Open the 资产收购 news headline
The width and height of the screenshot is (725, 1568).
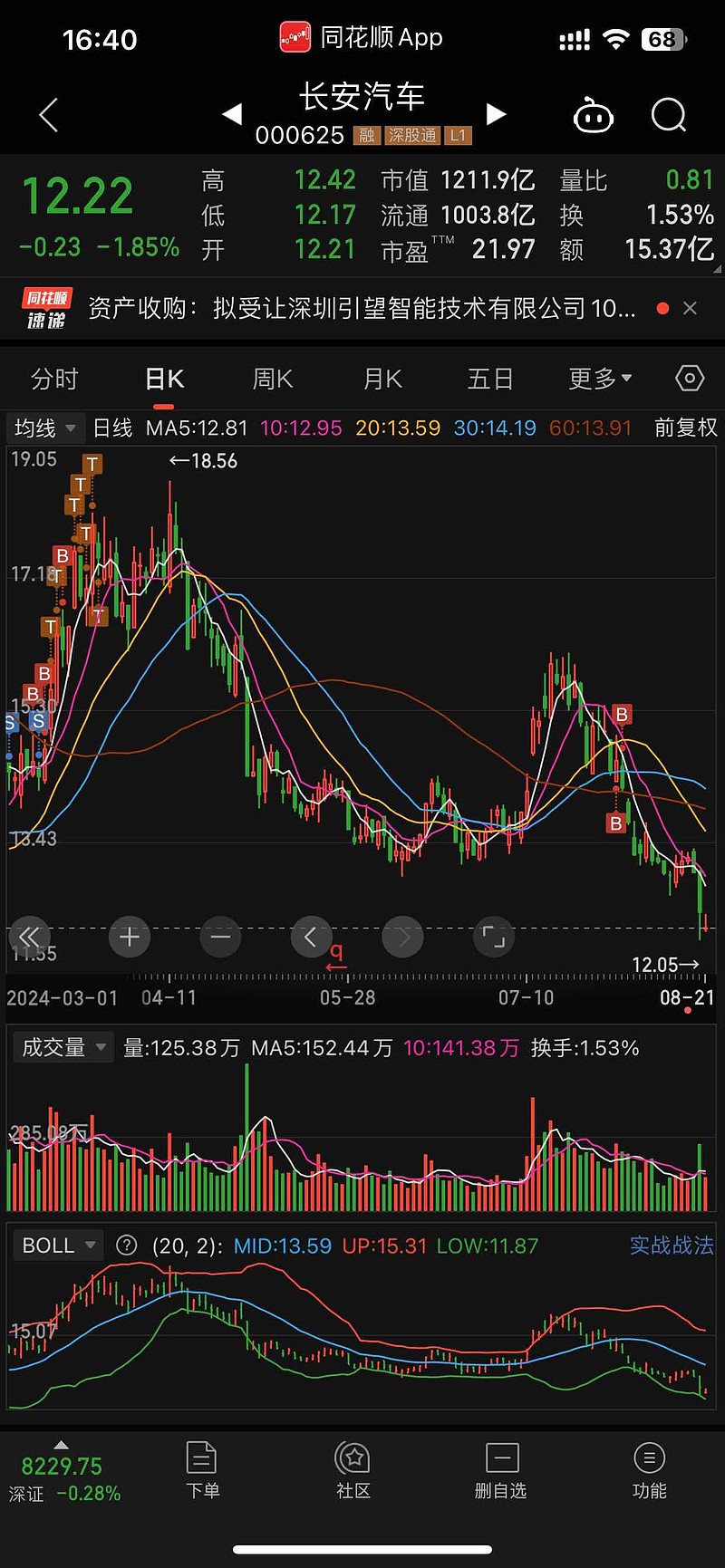362,309
